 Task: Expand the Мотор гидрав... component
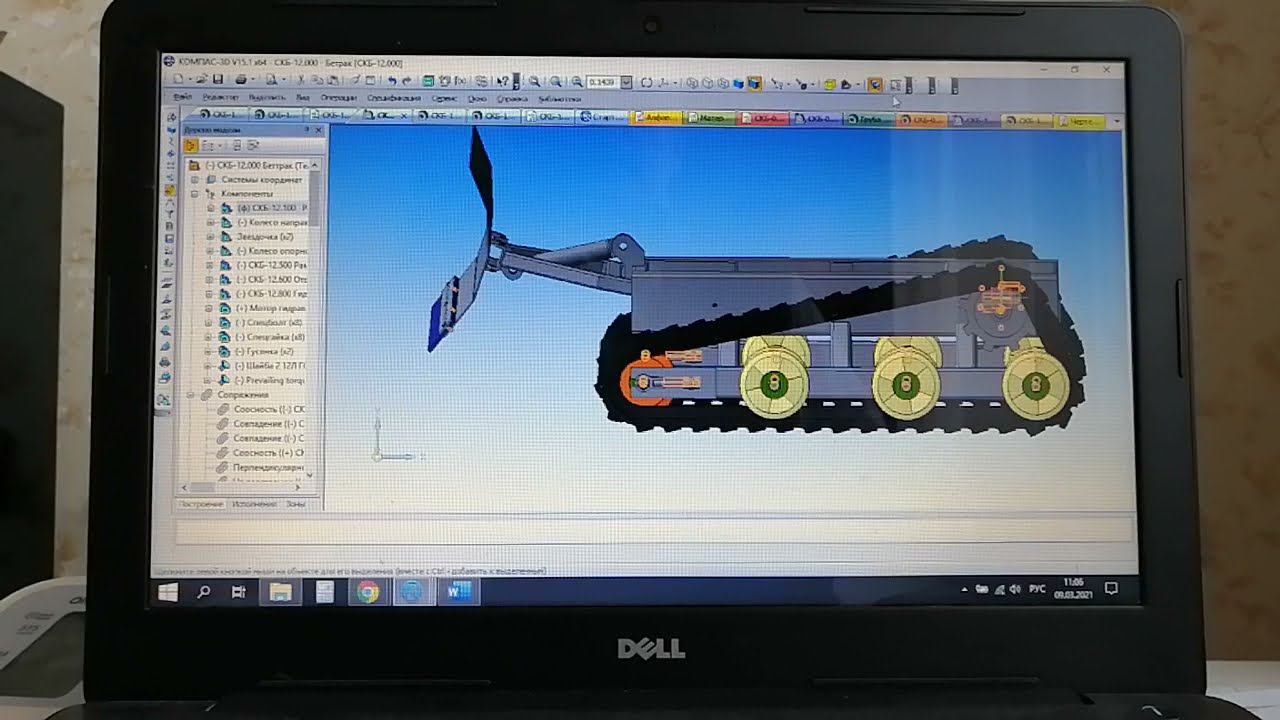coord(209,309)
